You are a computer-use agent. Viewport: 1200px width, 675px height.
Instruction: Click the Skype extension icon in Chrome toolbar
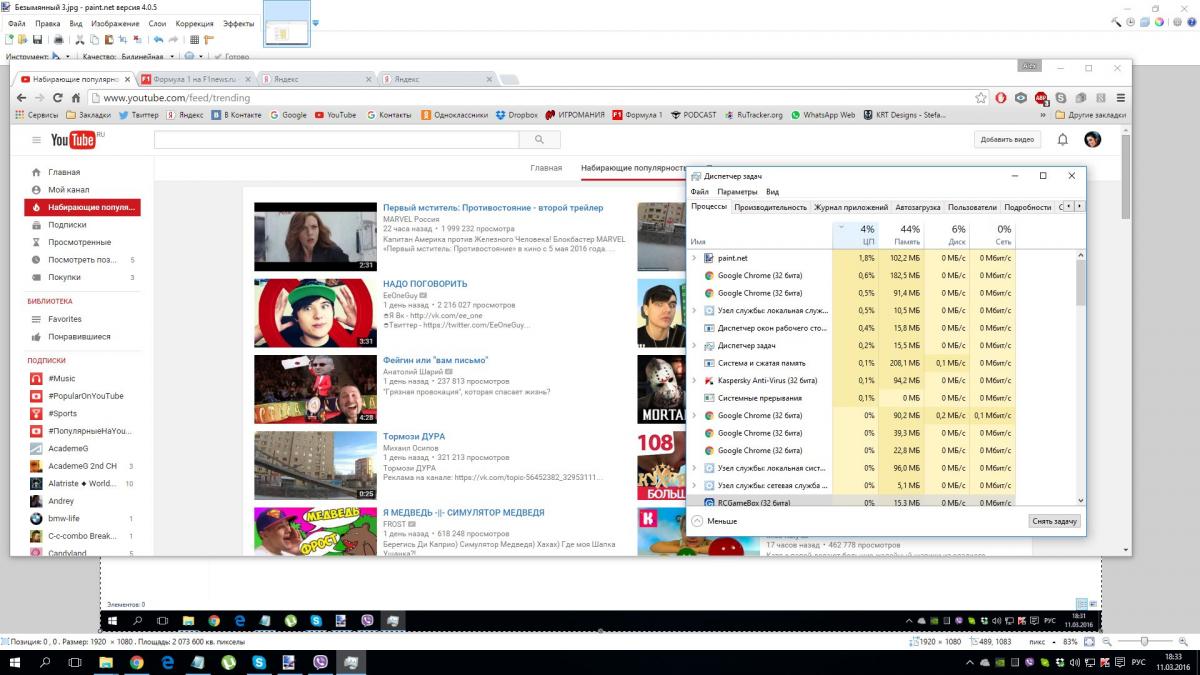tap(1060, 98)
